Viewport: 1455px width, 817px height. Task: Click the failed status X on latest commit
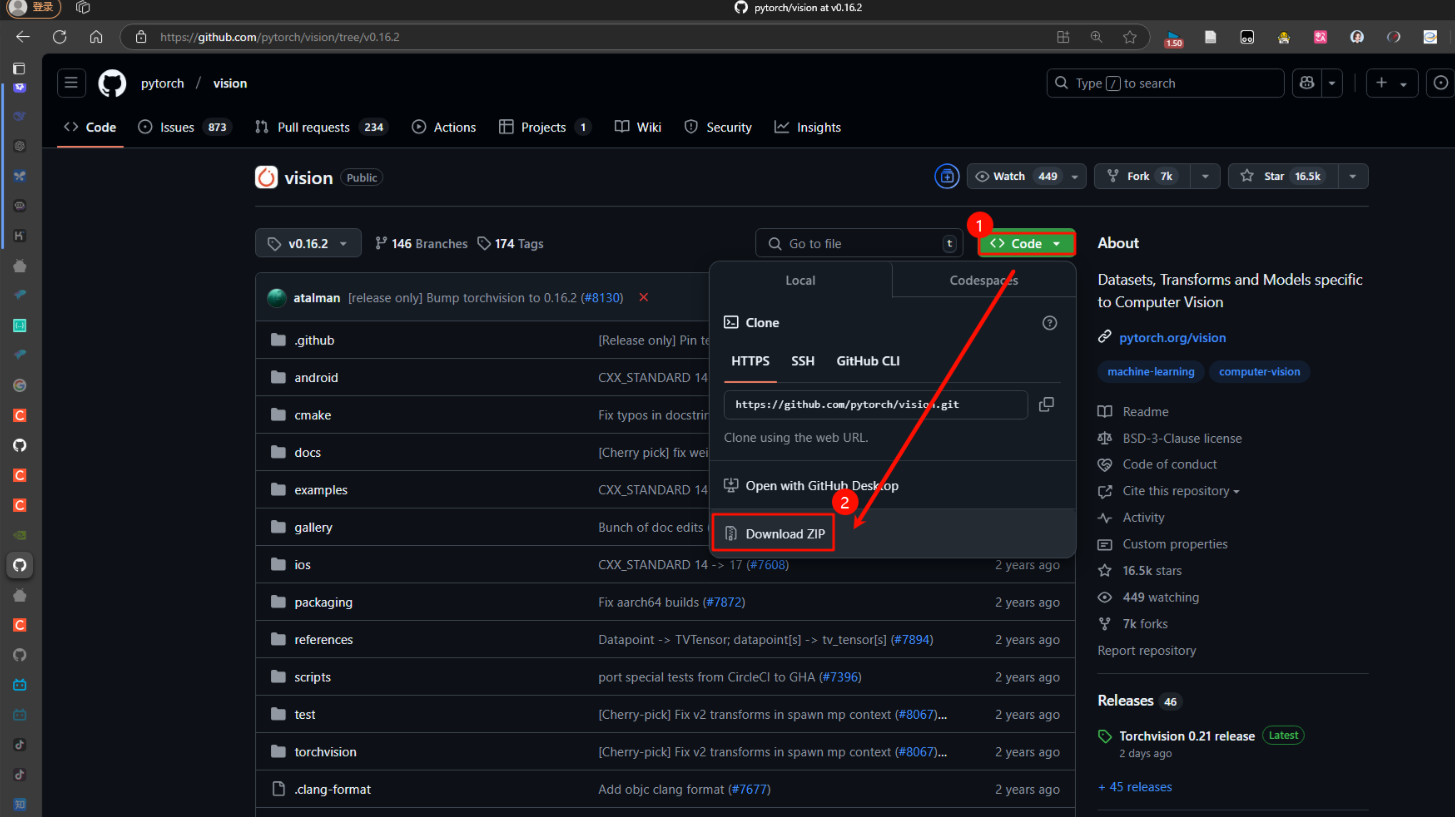coord(643,298)
